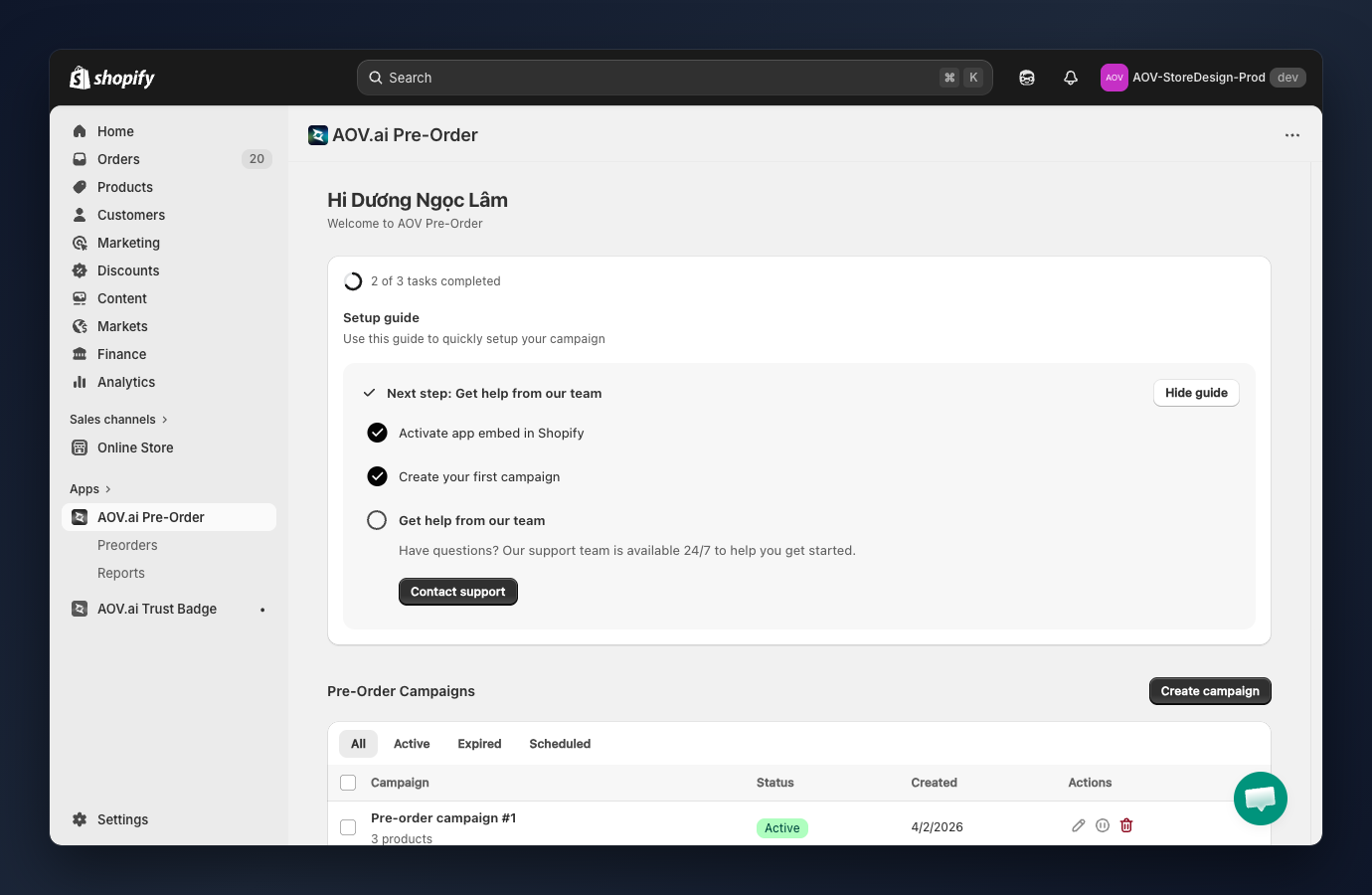Click the Products tag icon
Viewport: 1372px width, 895px height.
[x=80, y=187]
